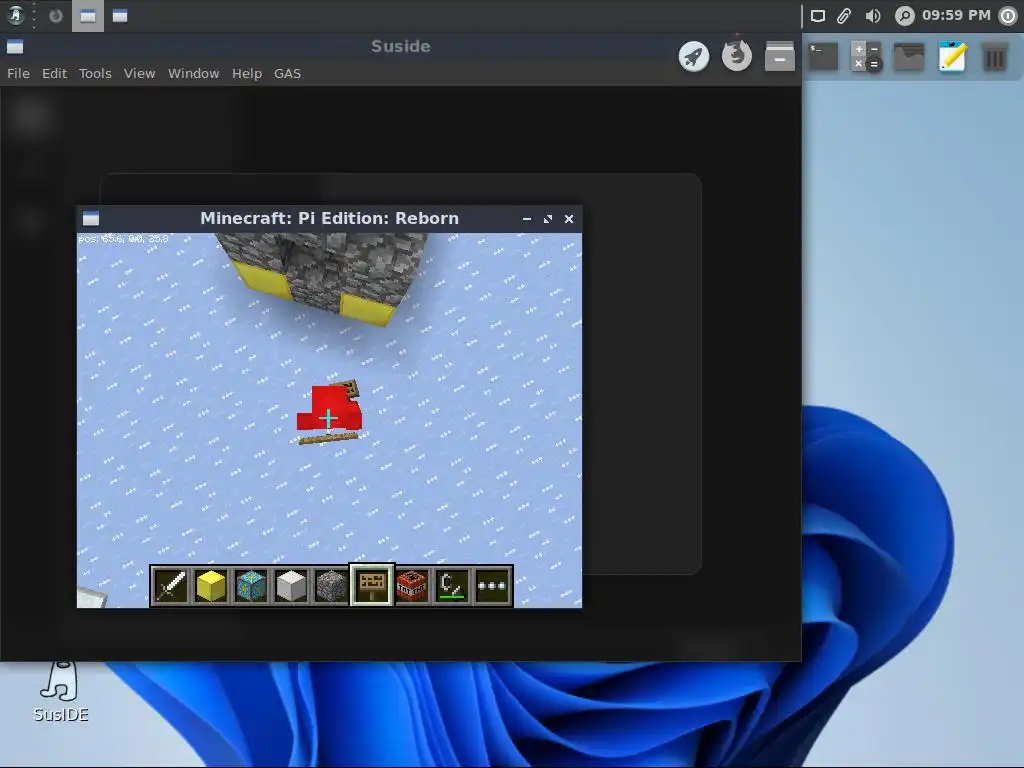Select the shears item in hotbar
The height and width of the screenshot is (768, 1024).
click(452, 586)
